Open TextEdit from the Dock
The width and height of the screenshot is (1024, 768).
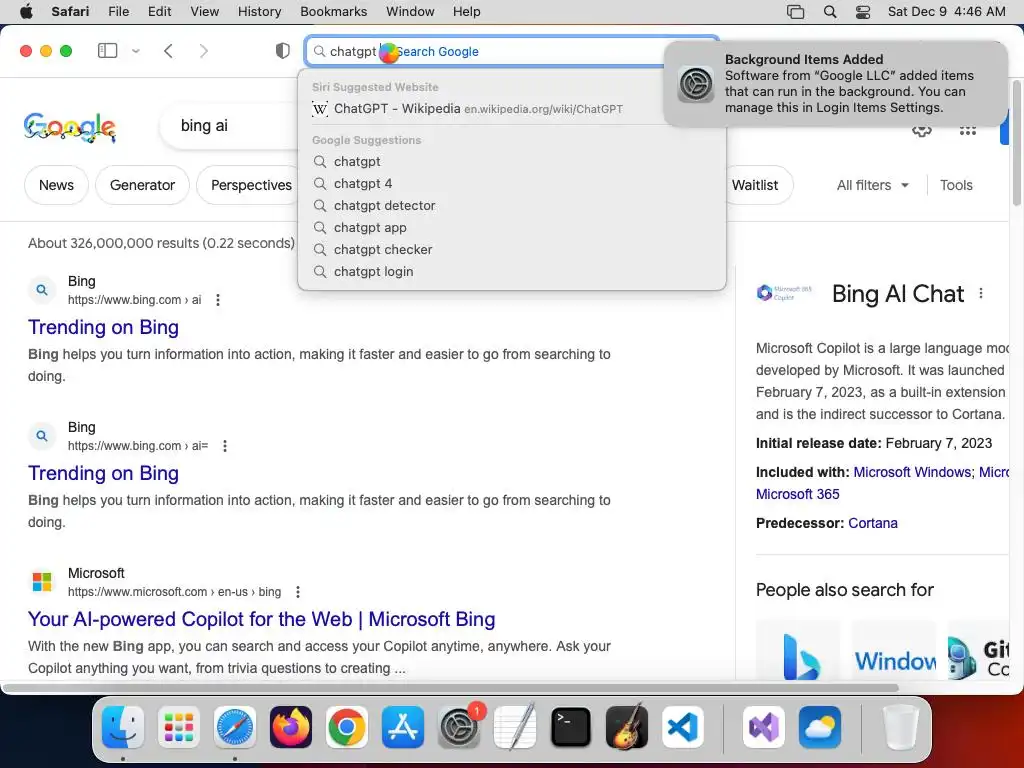[x=515, y=727]
